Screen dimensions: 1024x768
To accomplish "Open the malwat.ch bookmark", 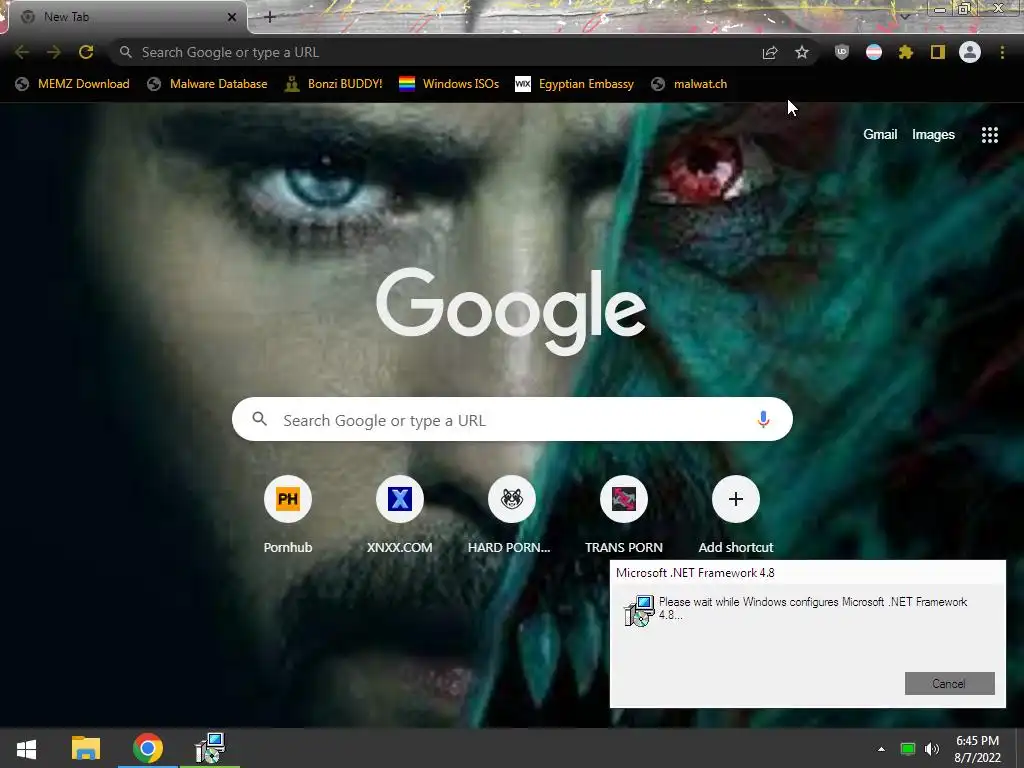I will pyautogui.click(x=690, y=84).
